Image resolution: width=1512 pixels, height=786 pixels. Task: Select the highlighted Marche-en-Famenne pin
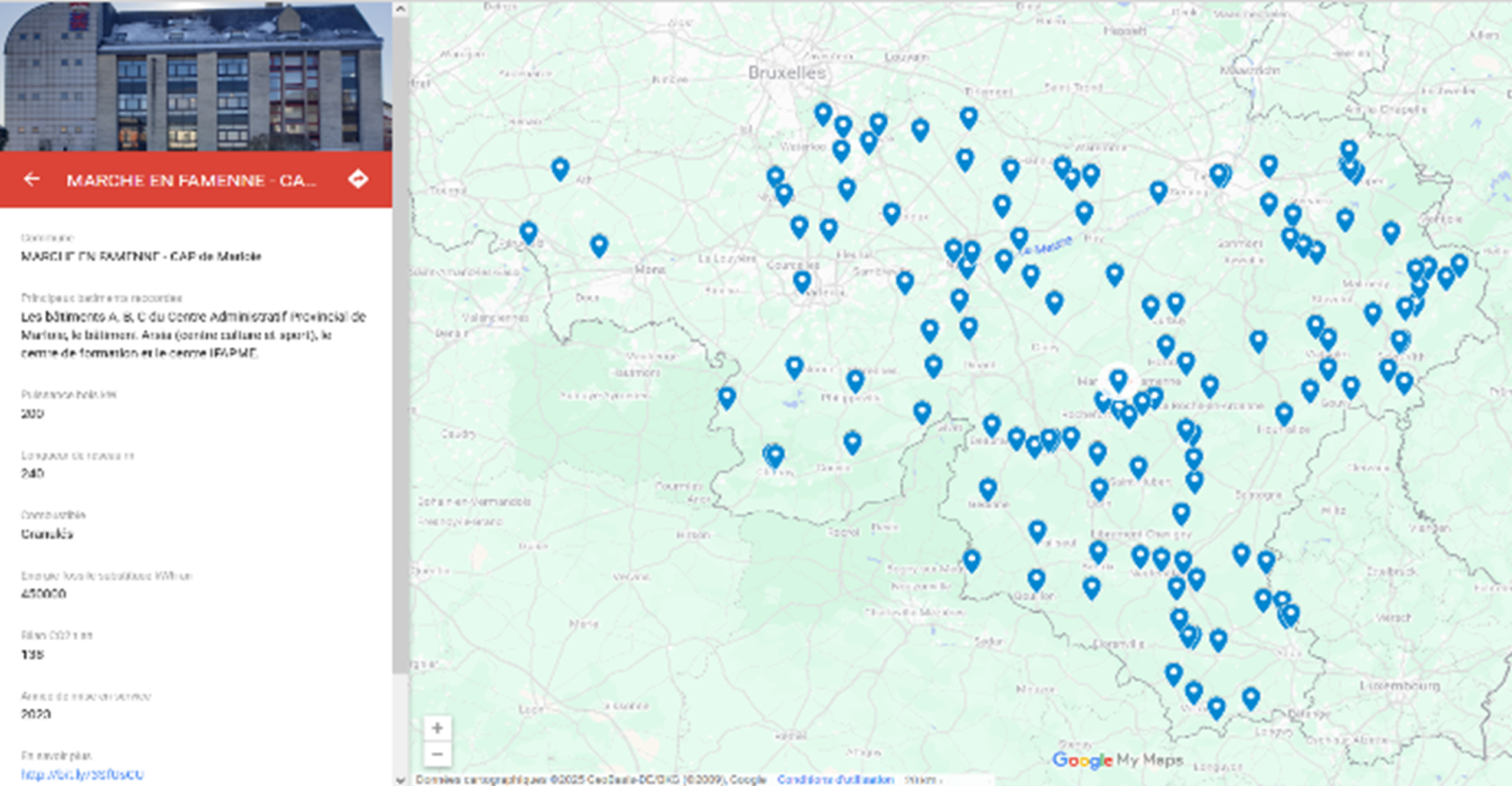[1119, 380]
